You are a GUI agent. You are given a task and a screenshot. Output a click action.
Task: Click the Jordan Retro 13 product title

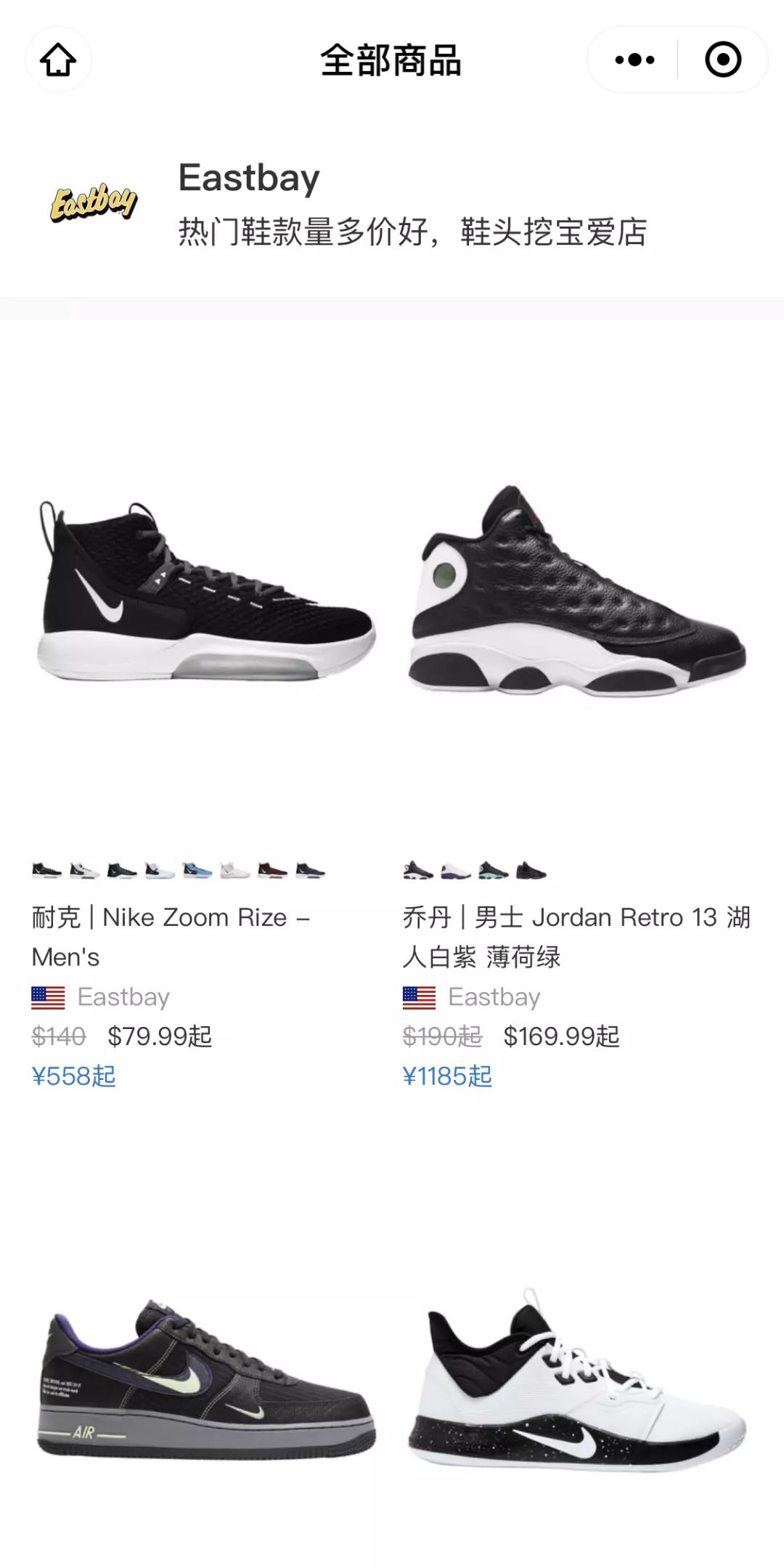pos(576,937)
